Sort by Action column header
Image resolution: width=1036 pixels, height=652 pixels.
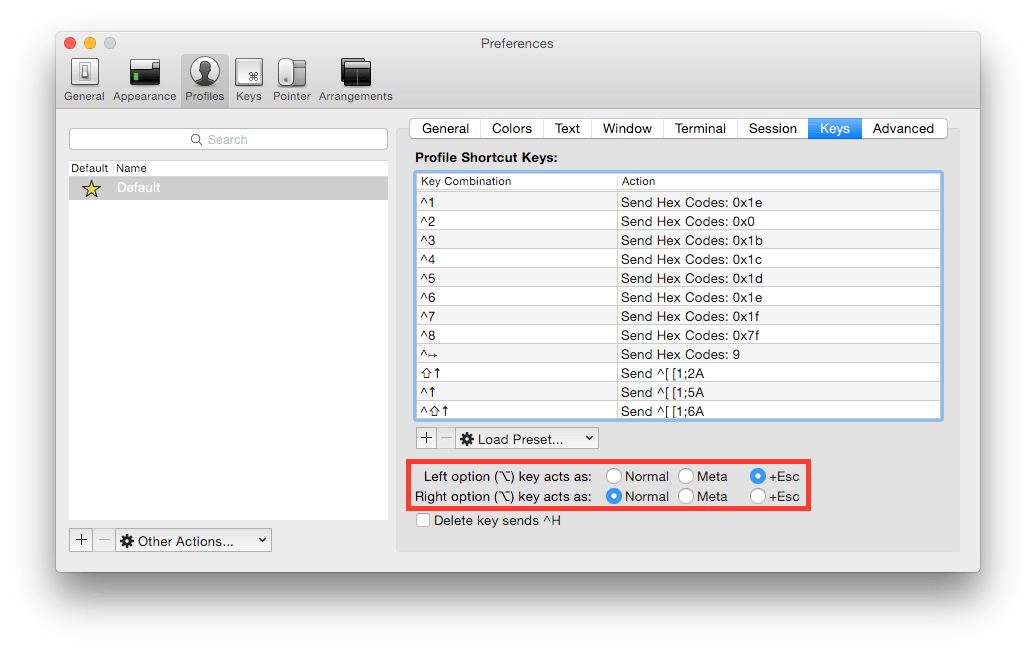click(x=779, y=181)
